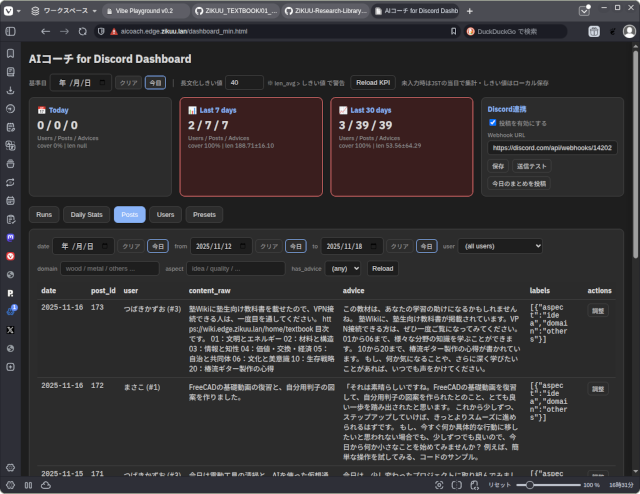Open sidebar settings gear at bottom
The width and height of the screenshot is (640, 494).
10,467
